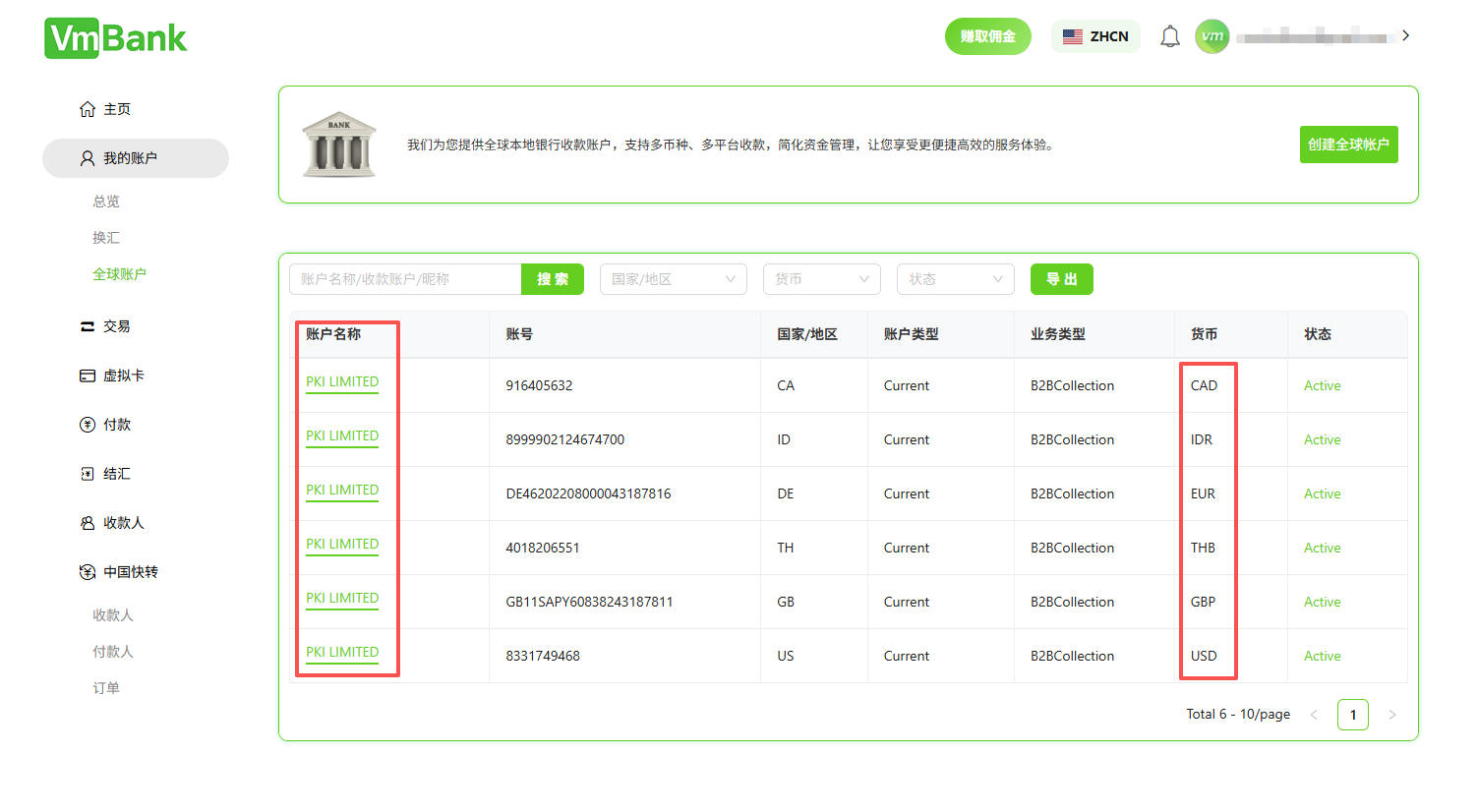The height and width of the screenshot is (812, 1477).
Task: Open the 结汇 settlement icon
Action: pyautogui.click(x=88, y=474)
